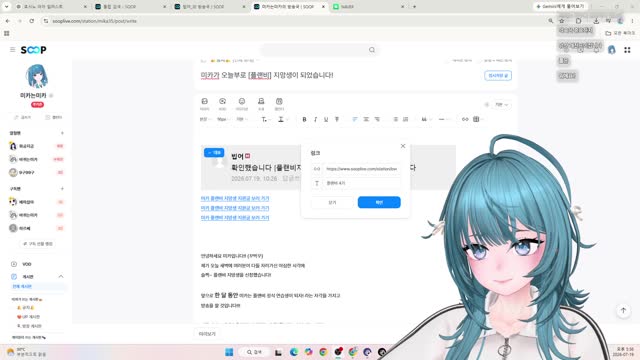Viewport: 640px width, 360px height.
Task: Open the paragraph style dropdown
Action: click(x=205, y=119)
